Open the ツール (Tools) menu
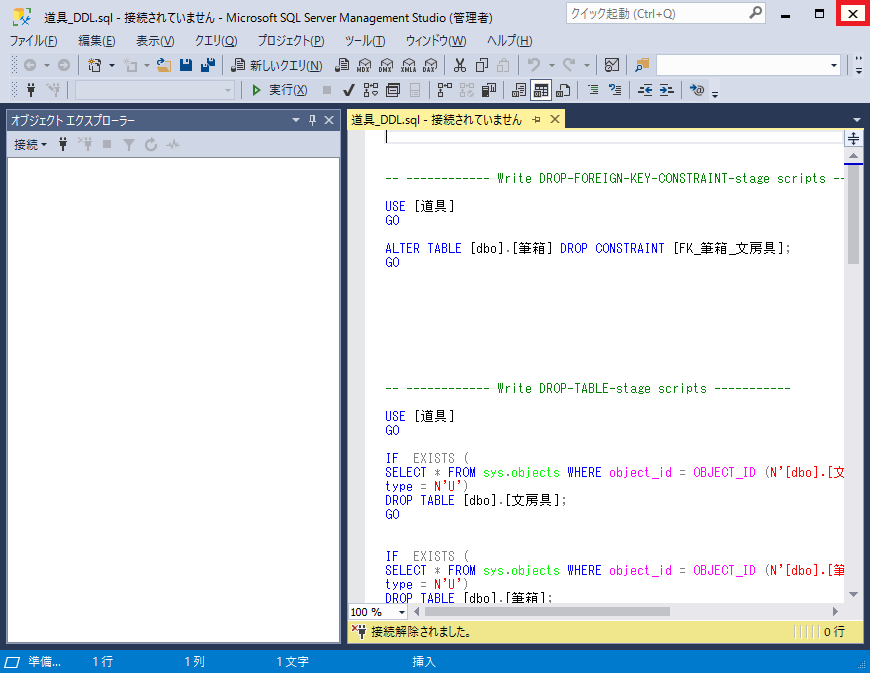Viewport: 870px width, 673px height. coord(364,41)
